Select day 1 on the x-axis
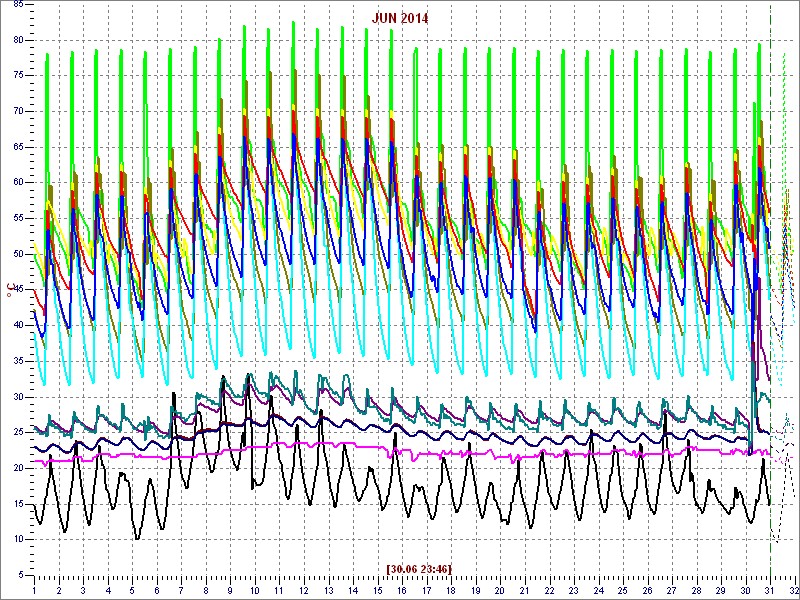 (34, 590)
